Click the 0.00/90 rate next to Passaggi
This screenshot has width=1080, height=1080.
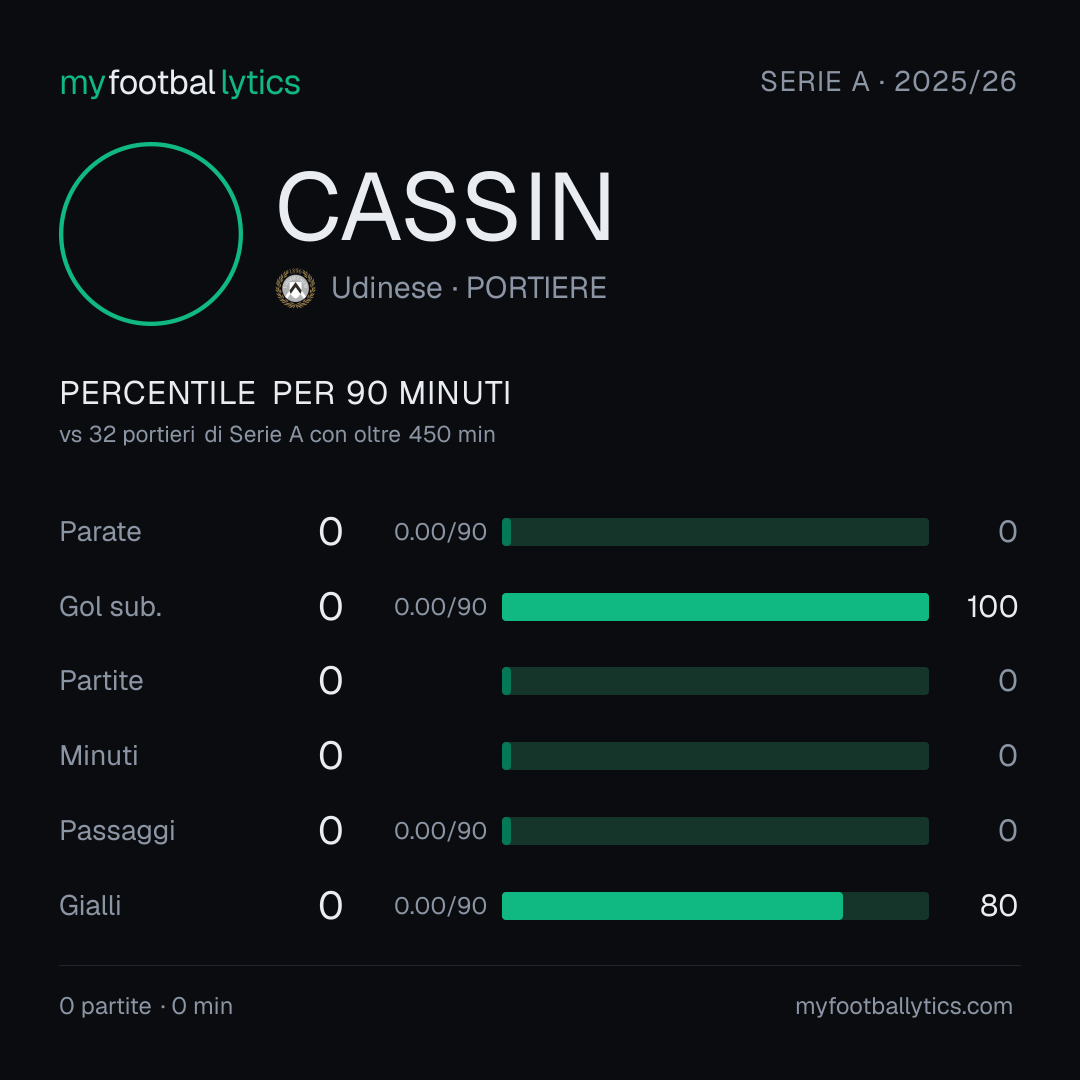[440, 831]
